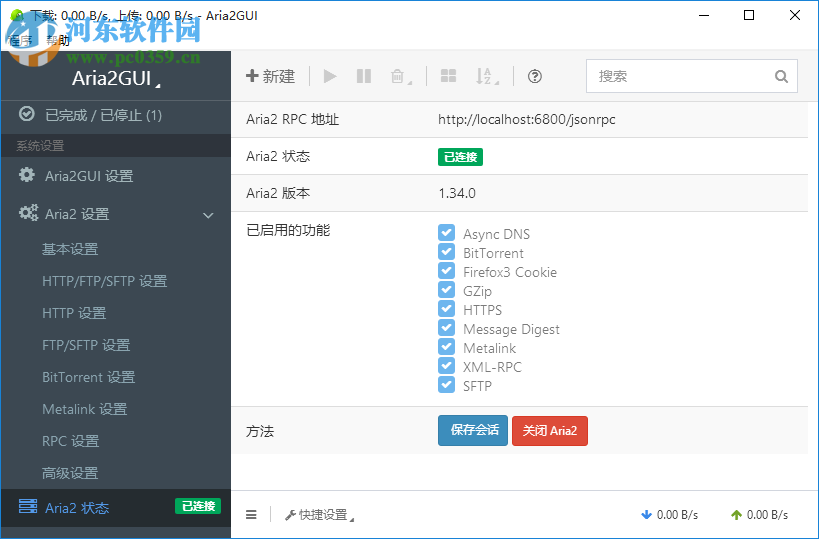
Task: Click check-circle icon beside Completed / Stopped
Action: [x=27, y=114]
